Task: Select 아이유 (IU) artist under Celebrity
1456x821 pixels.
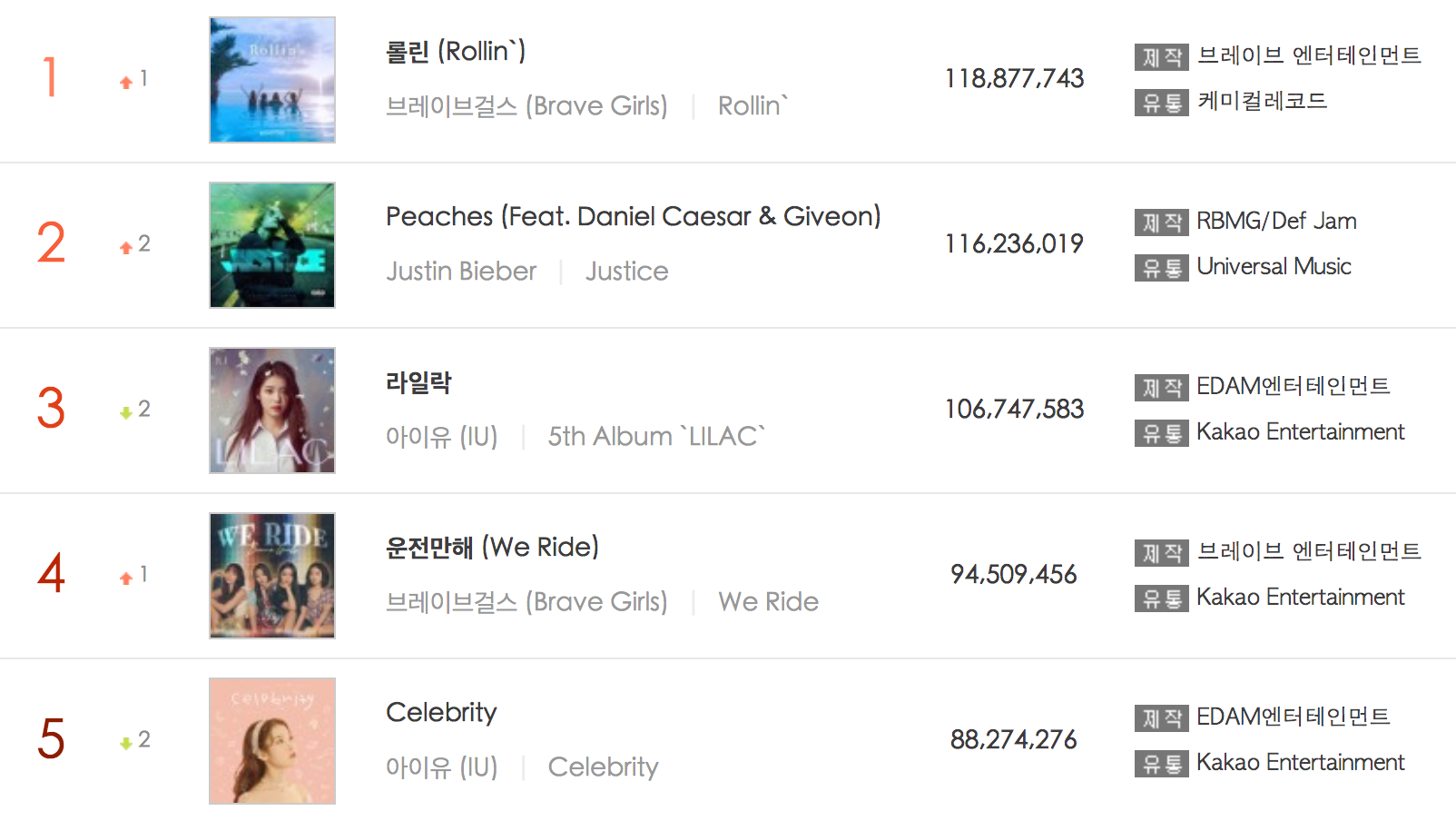Action: (441, 767)
